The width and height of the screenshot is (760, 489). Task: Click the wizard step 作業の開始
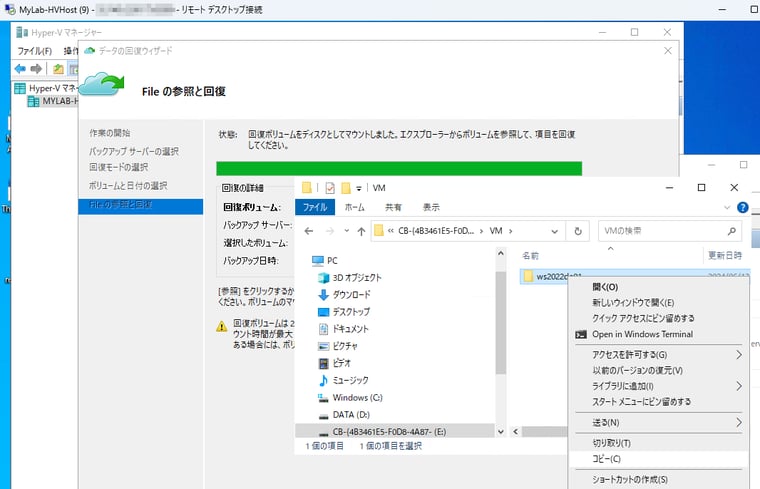(x=110, y=133)
